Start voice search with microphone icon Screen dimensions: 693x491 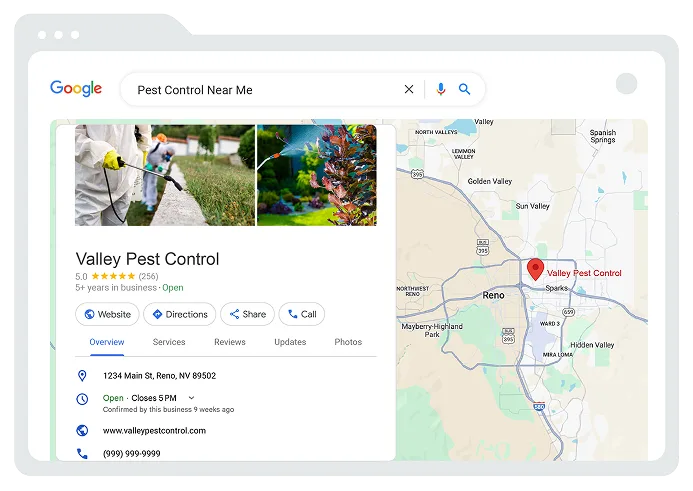pos(440,89)
